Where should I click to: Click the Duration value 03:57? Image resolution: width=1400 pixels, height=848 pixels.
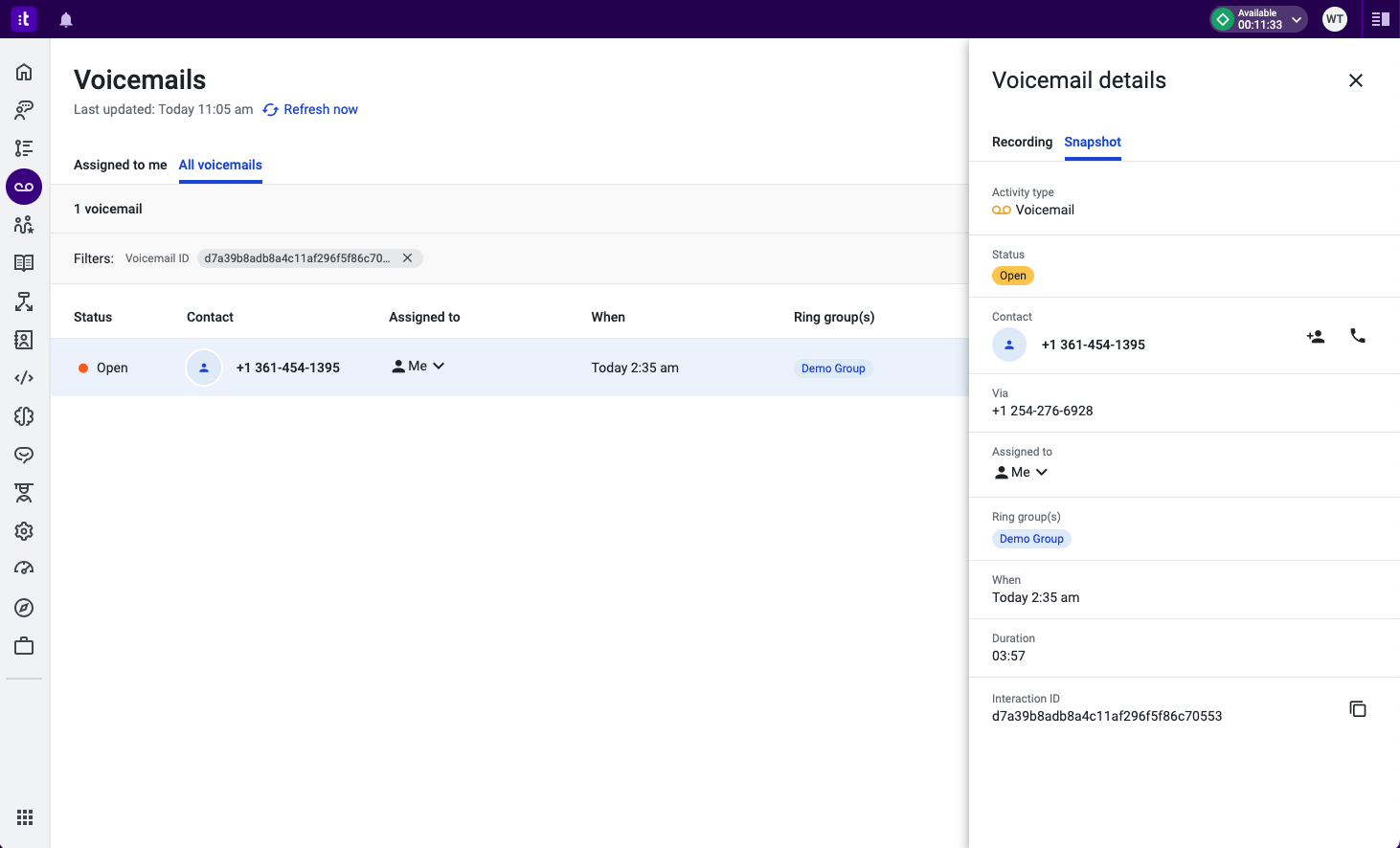(x=1008, y=656)
